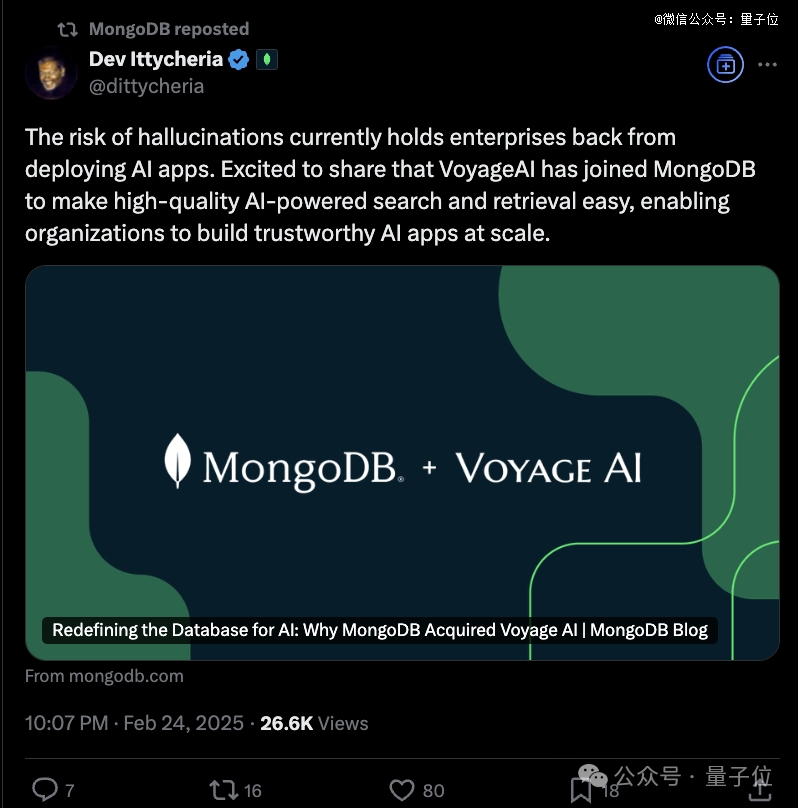Click the "From mongodb.com" source link

coord(104,675)
